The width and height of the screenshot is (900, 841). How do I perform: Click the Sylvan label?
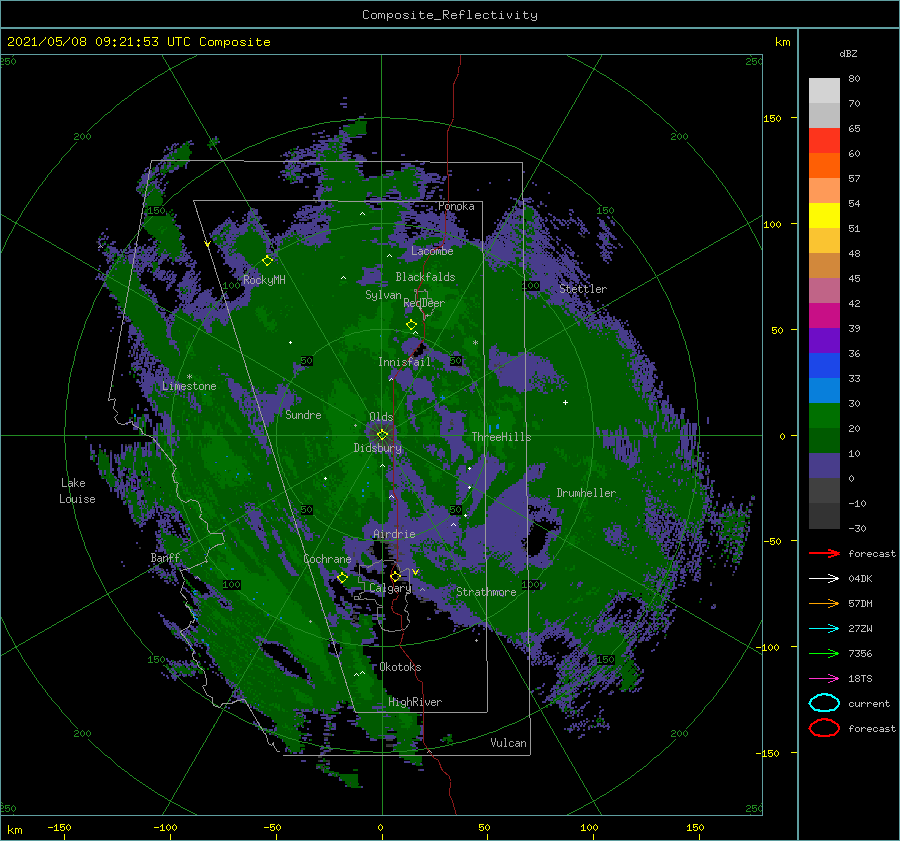click(x=383, y=295)
